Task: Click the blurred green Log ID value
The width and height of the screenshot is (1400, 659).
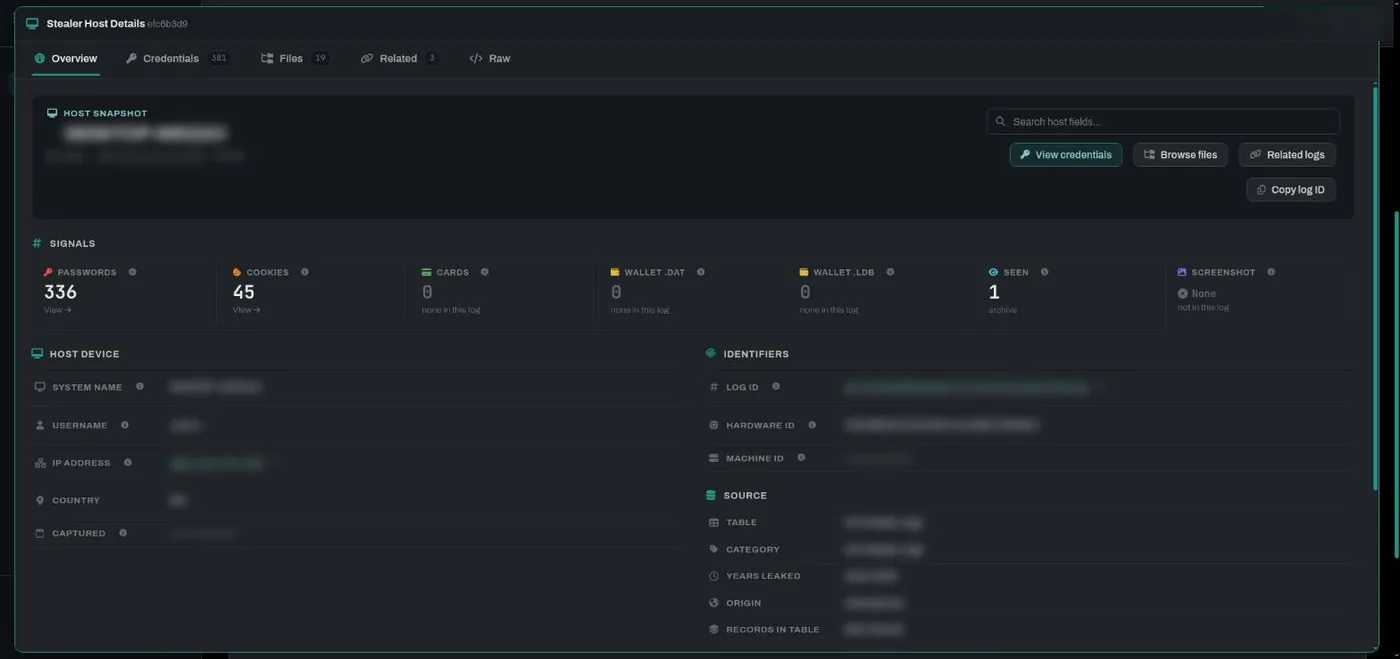Action: (966, 387)
